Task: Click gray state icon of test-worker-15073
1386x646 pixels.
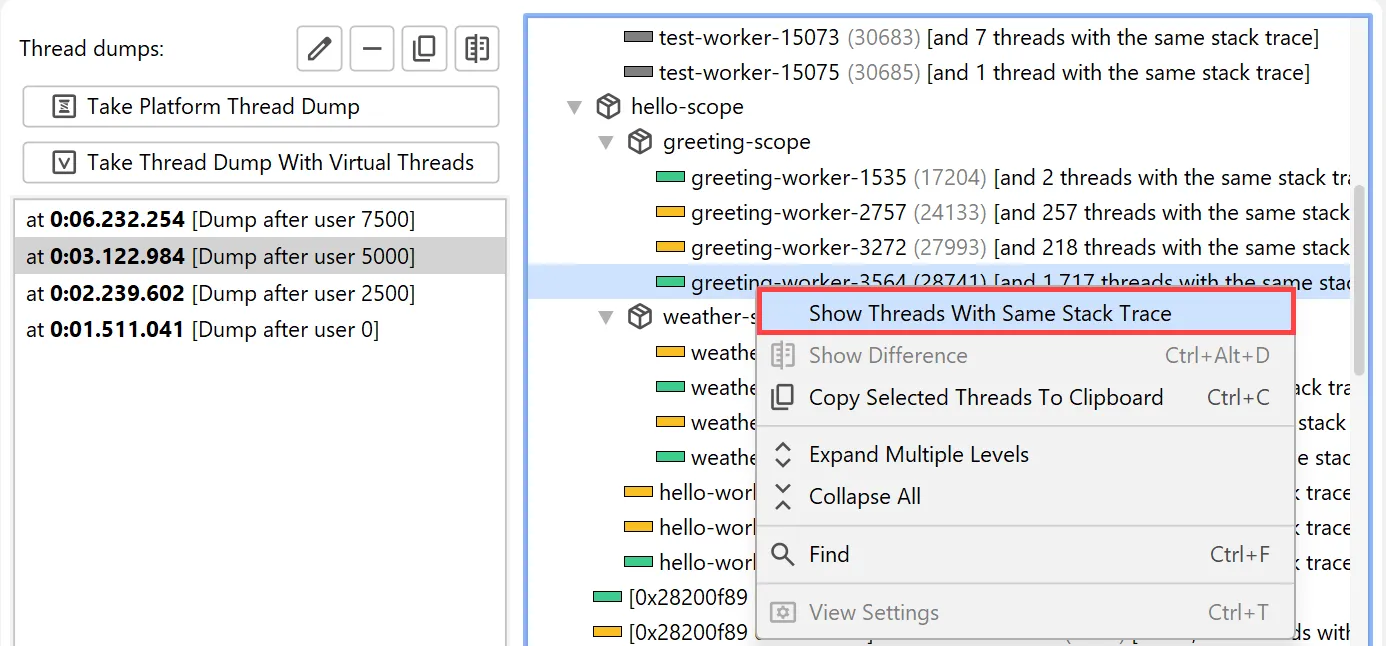Action: (x=638, y=38)
